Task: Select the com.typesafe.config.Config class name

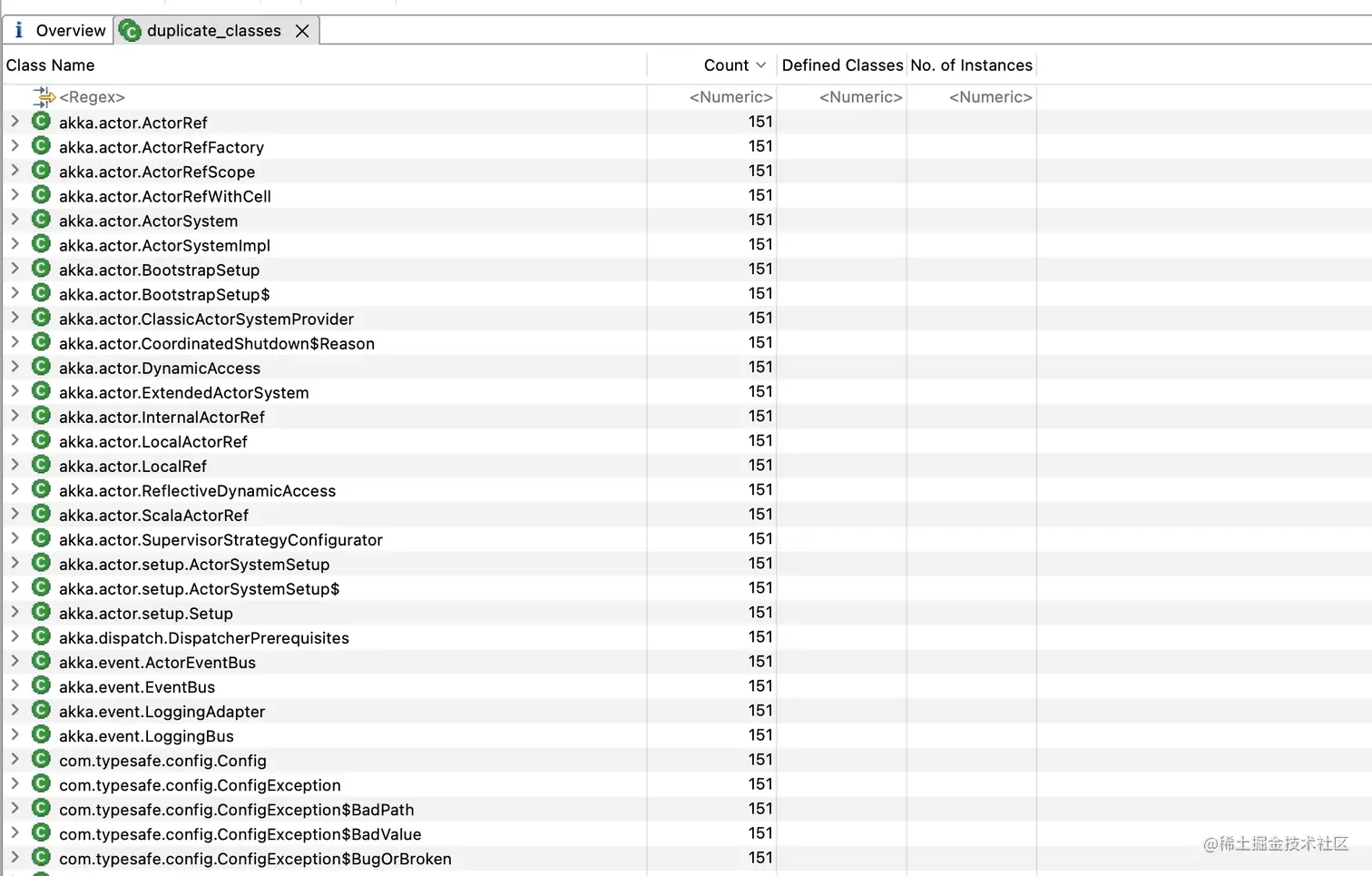Action: coord(162,760)
